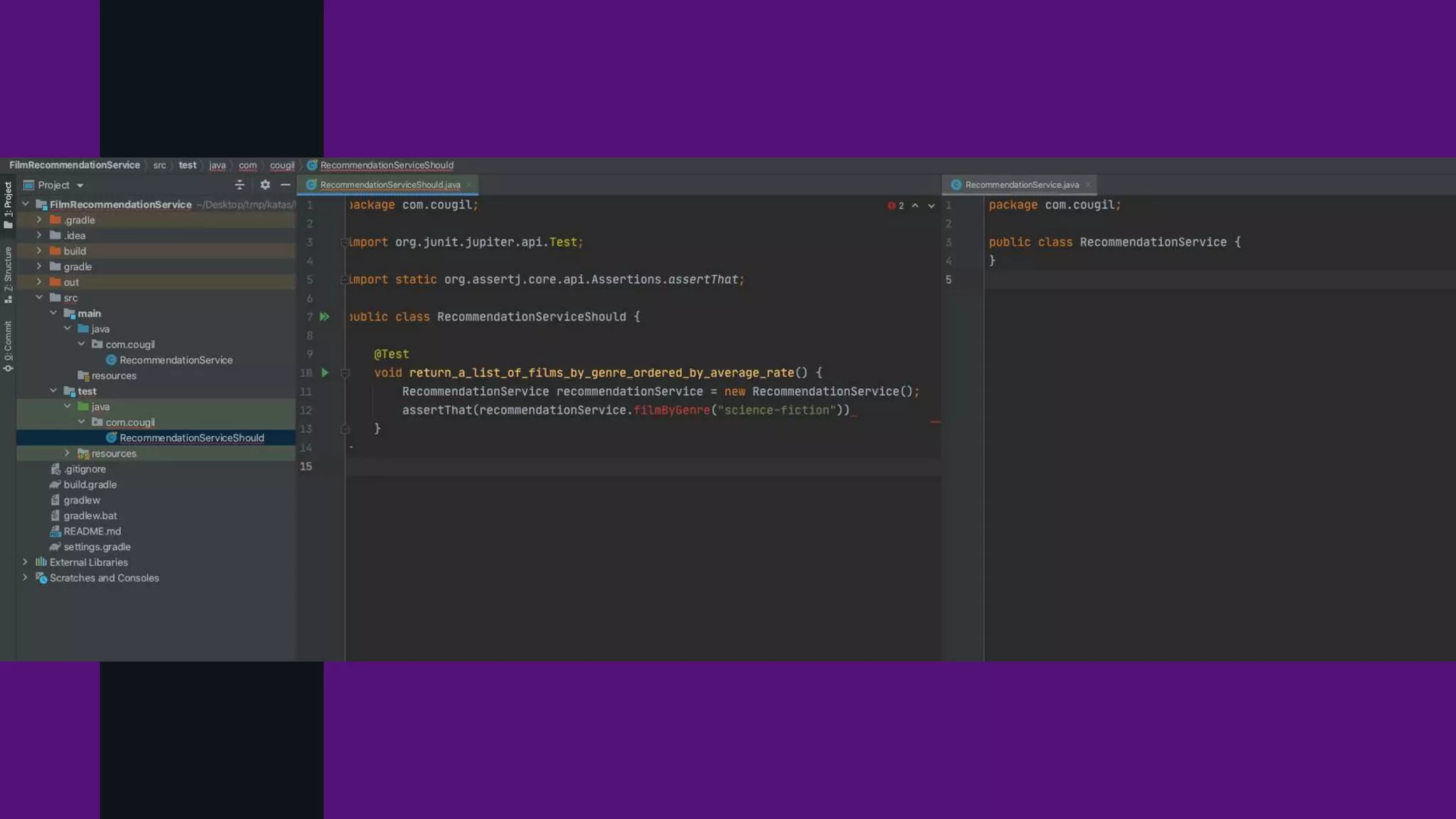
Task: Collapse the src folder
Action: (39, 298)
